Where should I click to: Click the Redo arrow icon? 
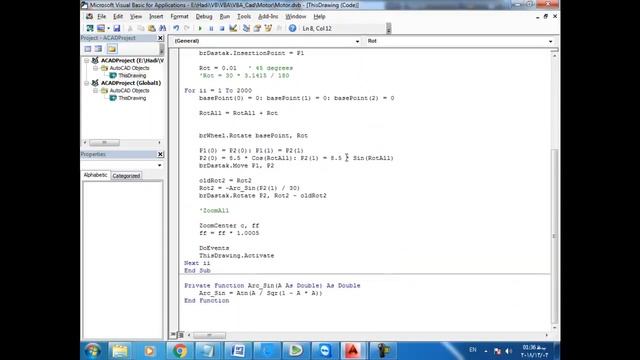click(187, 28)
